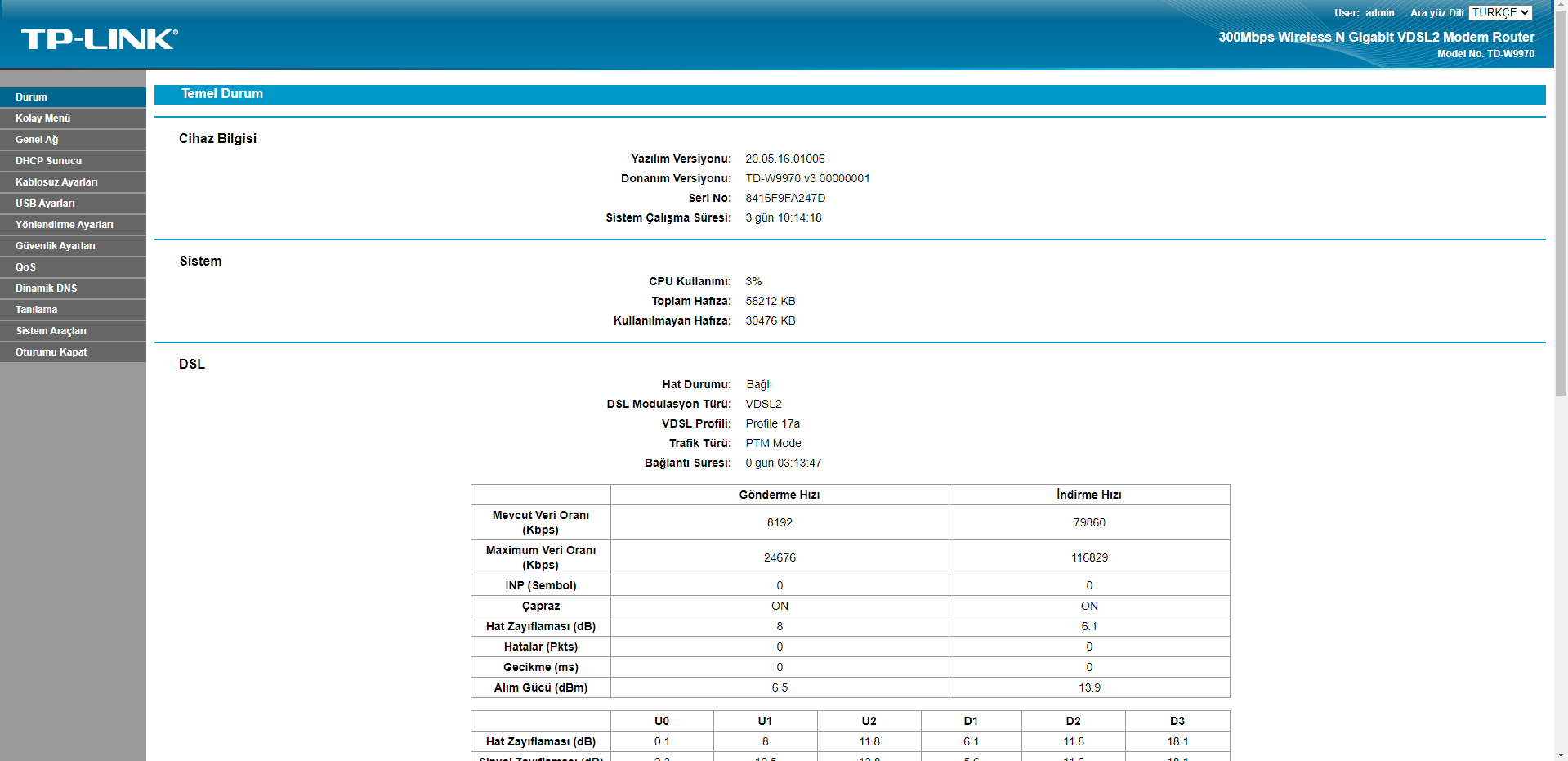Select the QoS menu item
Screen dimensions: 1568x761
click(x=73, y=267)
